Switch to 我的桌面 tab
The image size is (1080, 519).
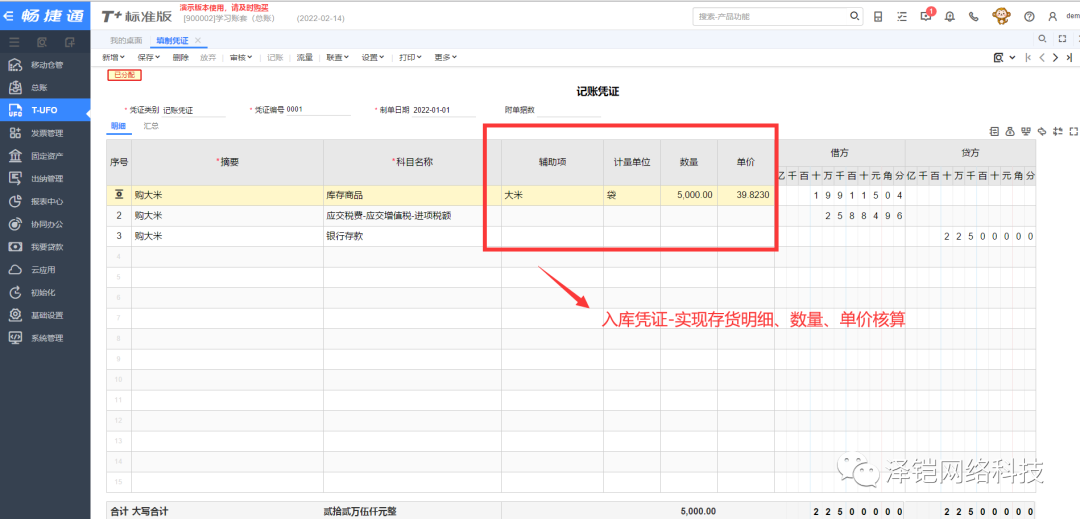[x=126, y=40]
